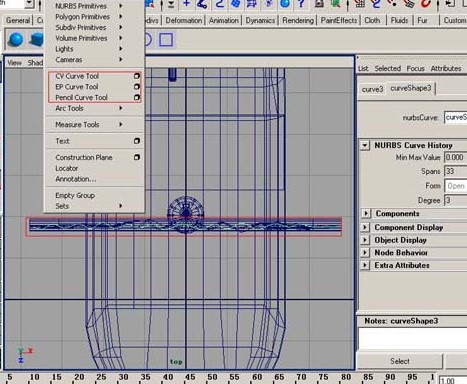Choose Annotation... menu entry

tap(76, 179)
